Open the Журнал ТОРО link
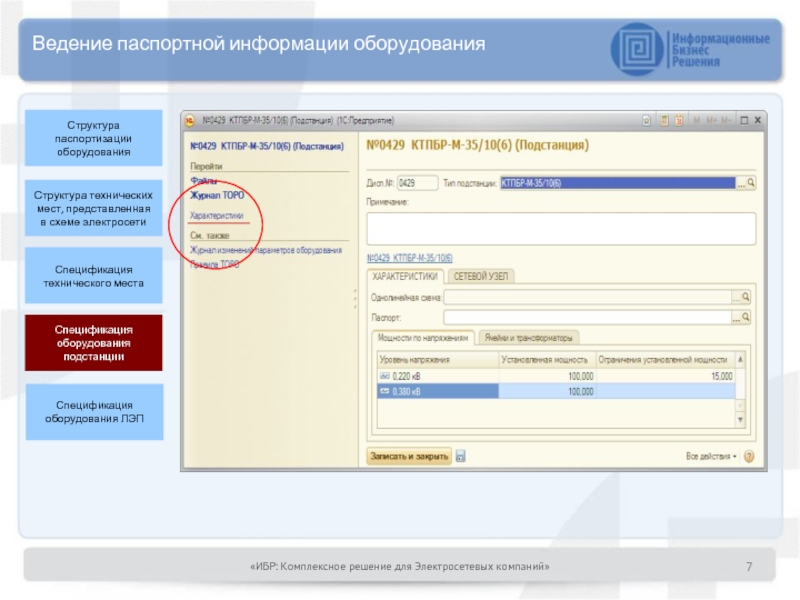 217,196
